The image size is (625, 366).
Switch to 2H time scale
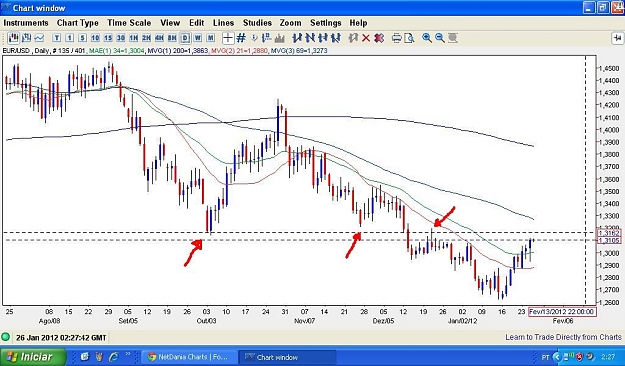(x=146, y=38)
